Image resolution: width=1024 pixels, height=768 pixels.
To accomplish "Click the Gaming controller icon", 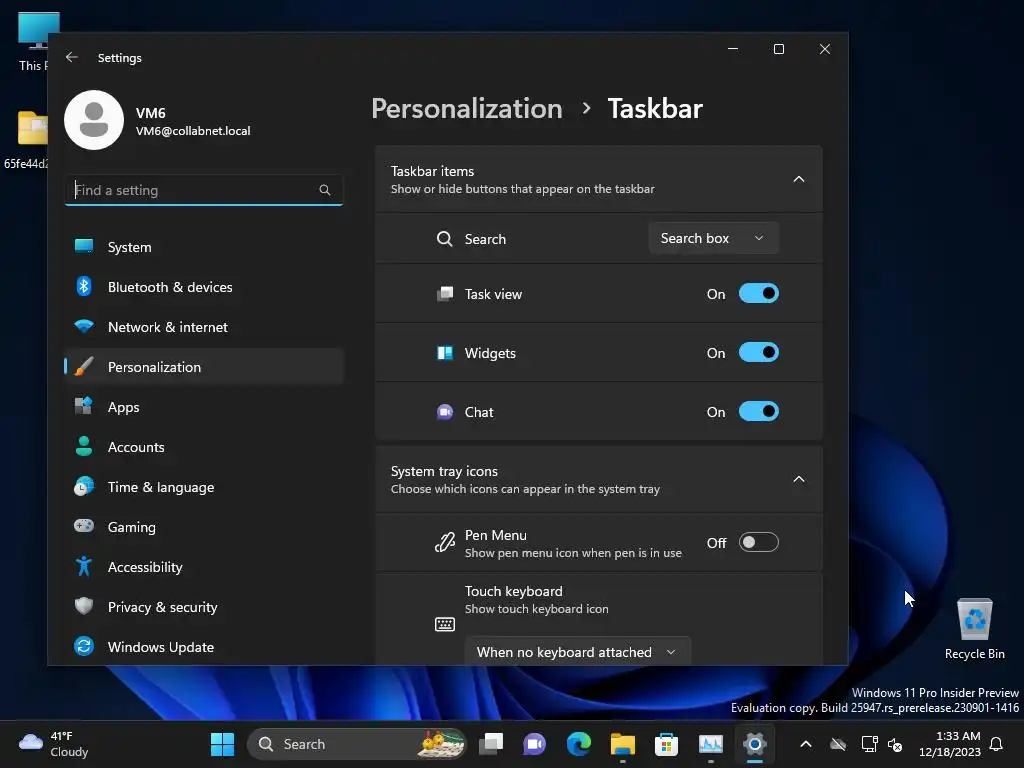I will point(84,526).
